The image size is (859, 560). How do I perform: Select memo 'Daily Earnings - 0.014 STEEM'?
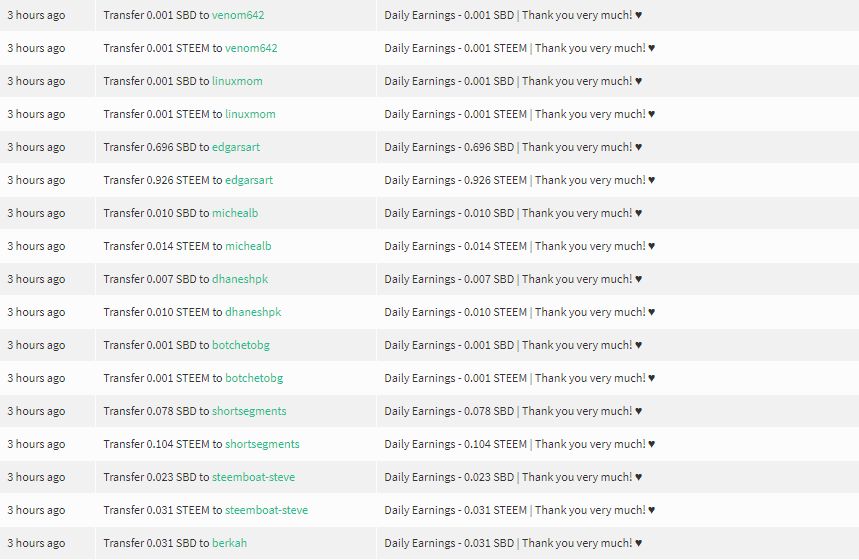[x=456, y=246]
